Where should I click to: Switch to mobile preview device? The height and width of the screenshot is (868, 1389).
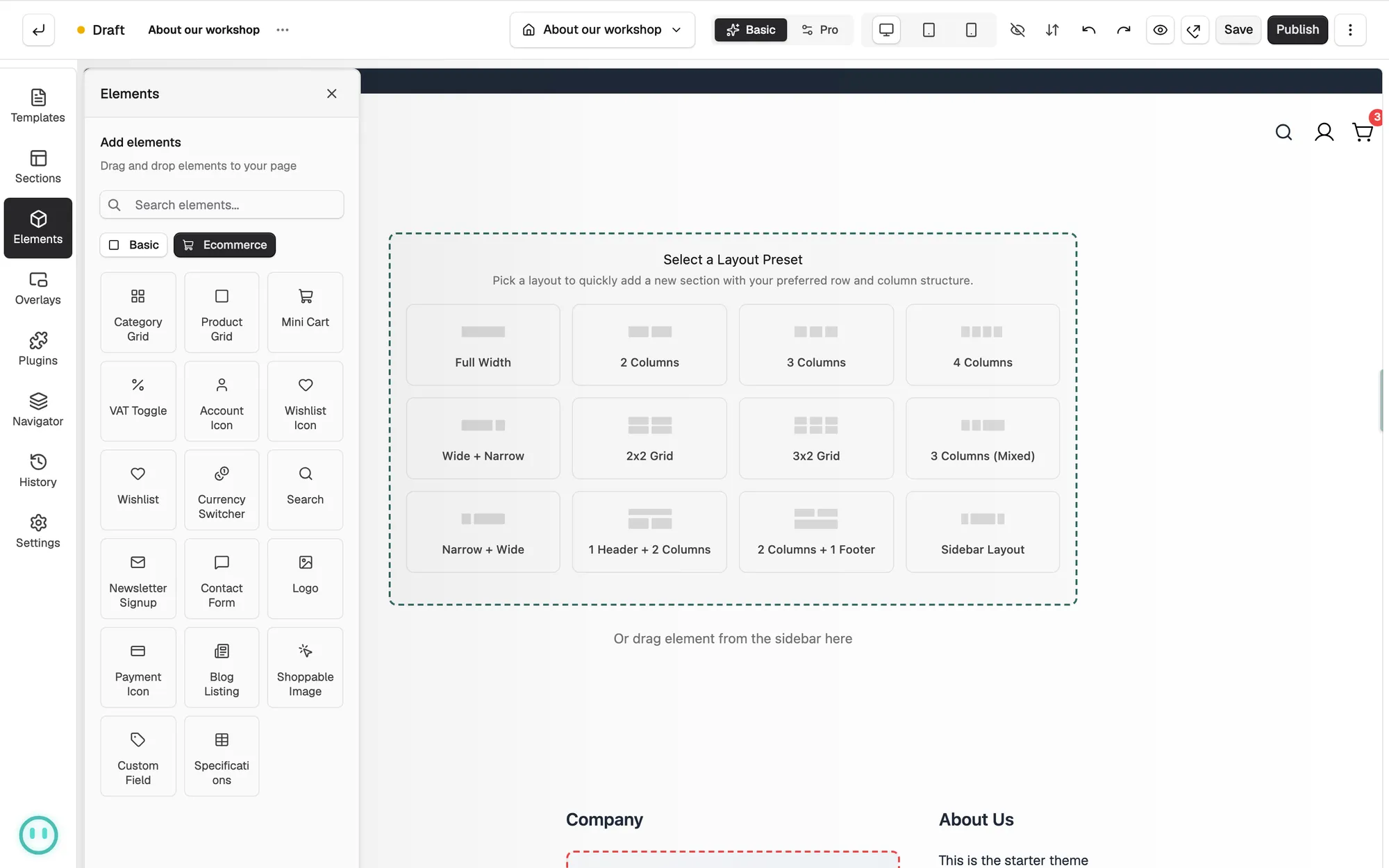pyautogui.click(x=971, y=30)
